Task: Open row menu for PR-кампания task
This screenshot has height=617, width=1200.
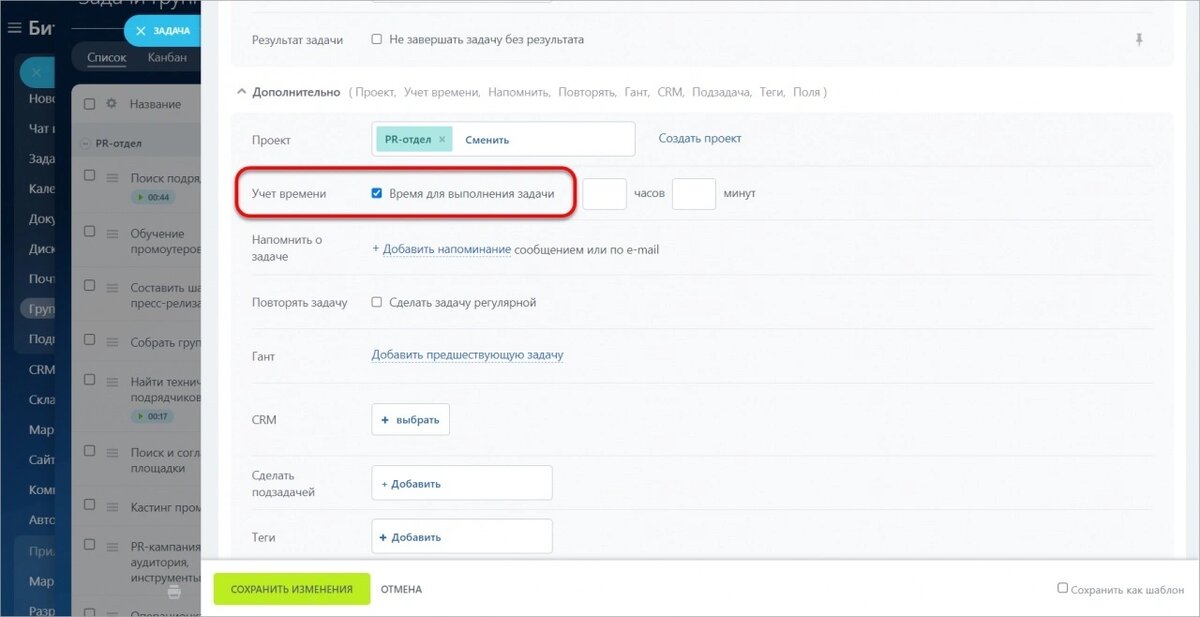Action: 113,546
